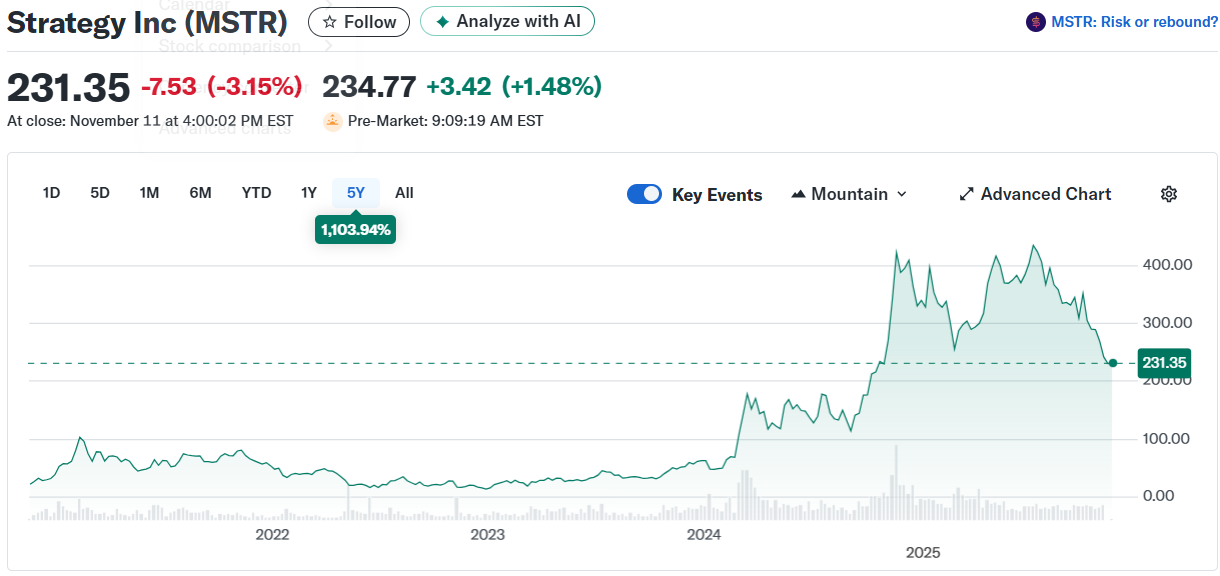Toggle the Key Events switch off
1220x576 pixels.
point(644,194)
